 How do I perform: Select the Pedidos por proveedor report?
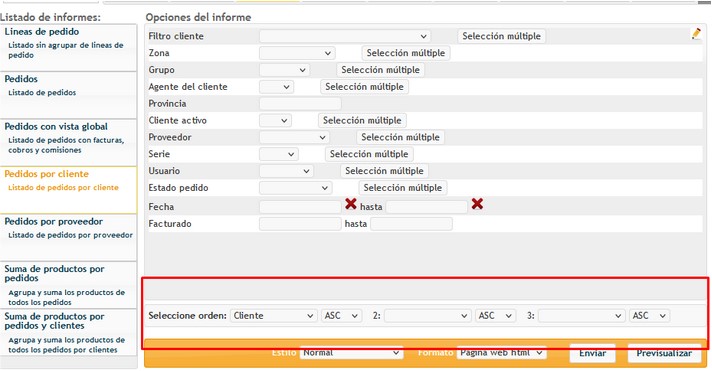tap(68, 237)
